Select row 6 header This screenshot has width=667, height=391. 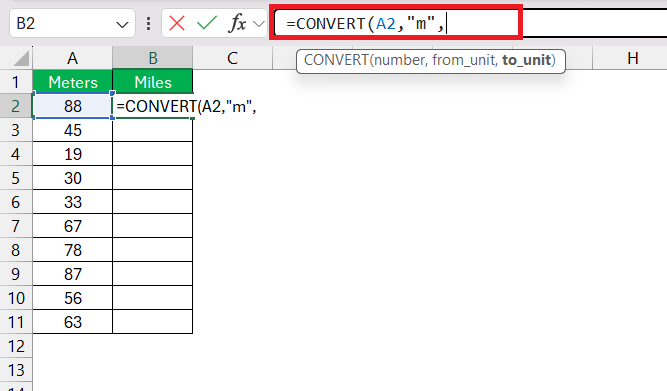tap(16, 202)
